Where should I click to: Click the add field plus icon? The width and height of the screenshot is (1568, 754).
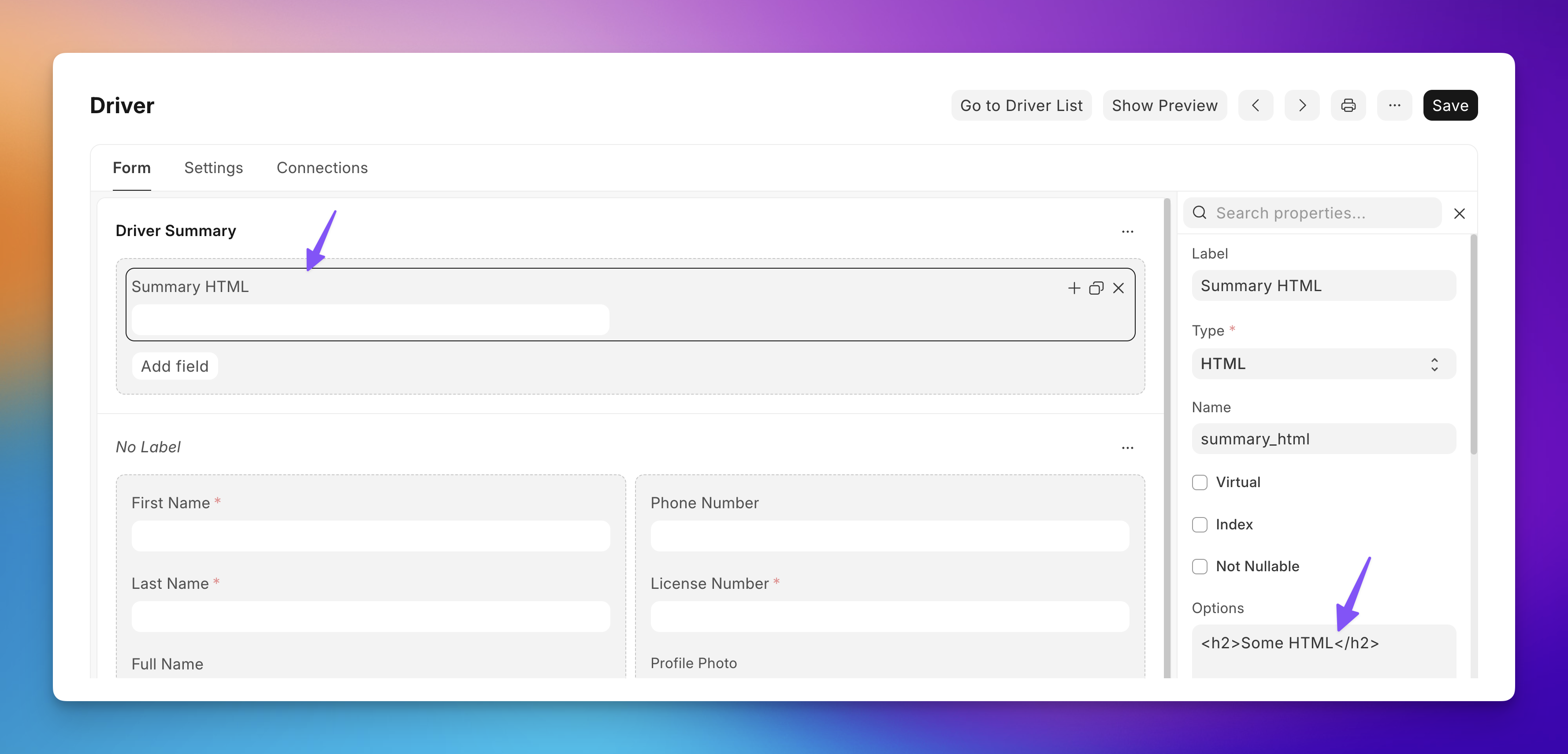click(x=1074, y=287)
